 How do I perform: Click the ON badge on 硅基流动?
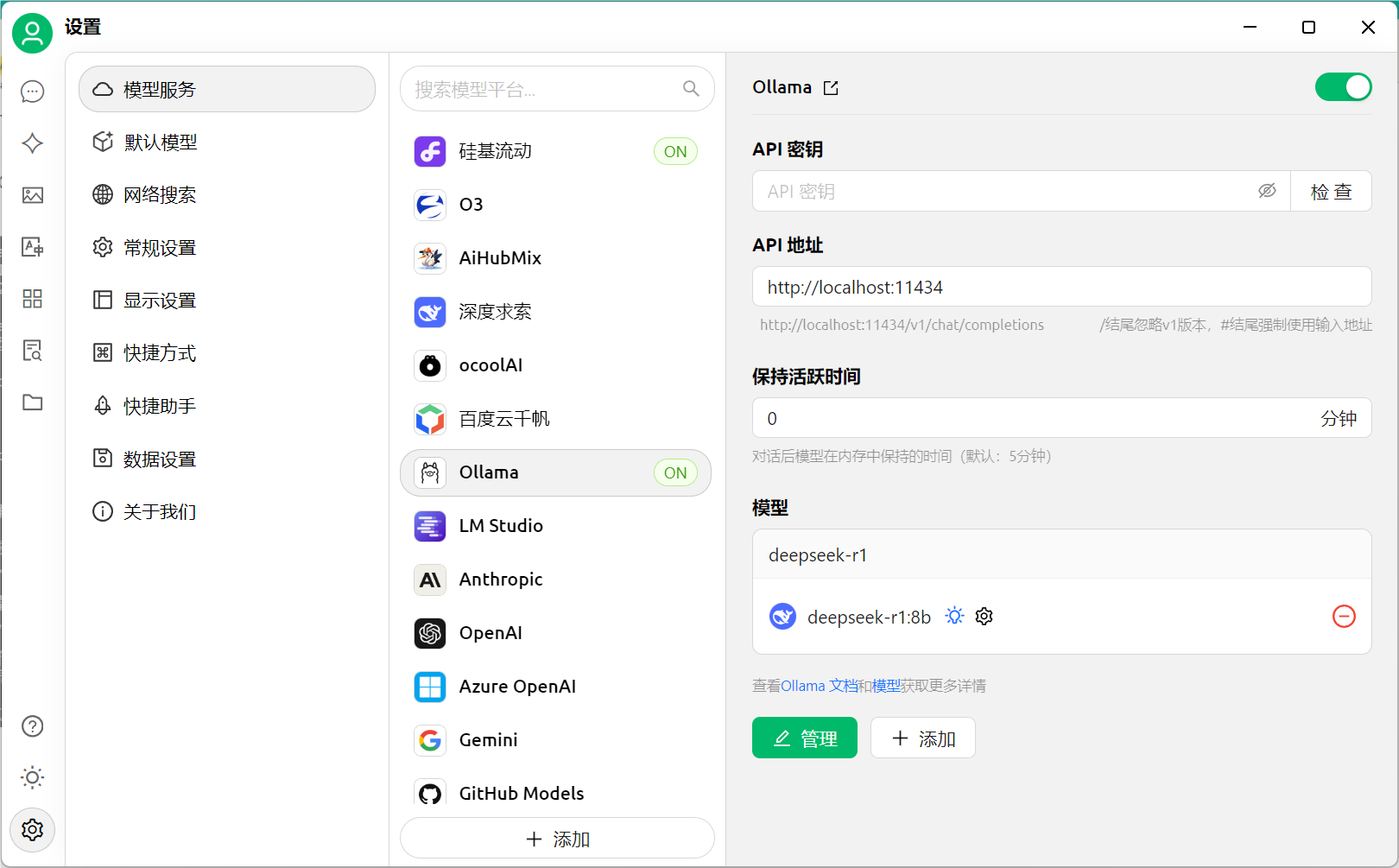(x=675, y=152)
